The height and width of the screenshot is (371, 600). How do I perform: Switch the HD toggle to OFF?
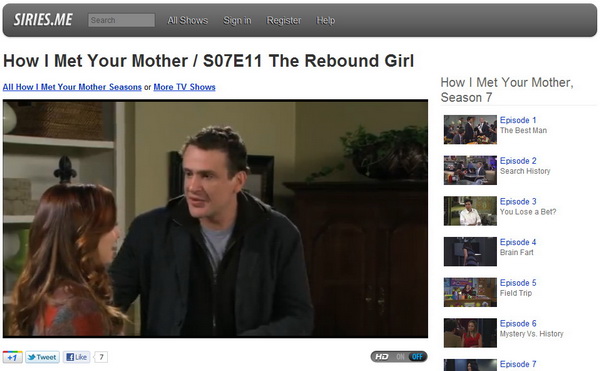pyautogui.click(x=417, y=356)
